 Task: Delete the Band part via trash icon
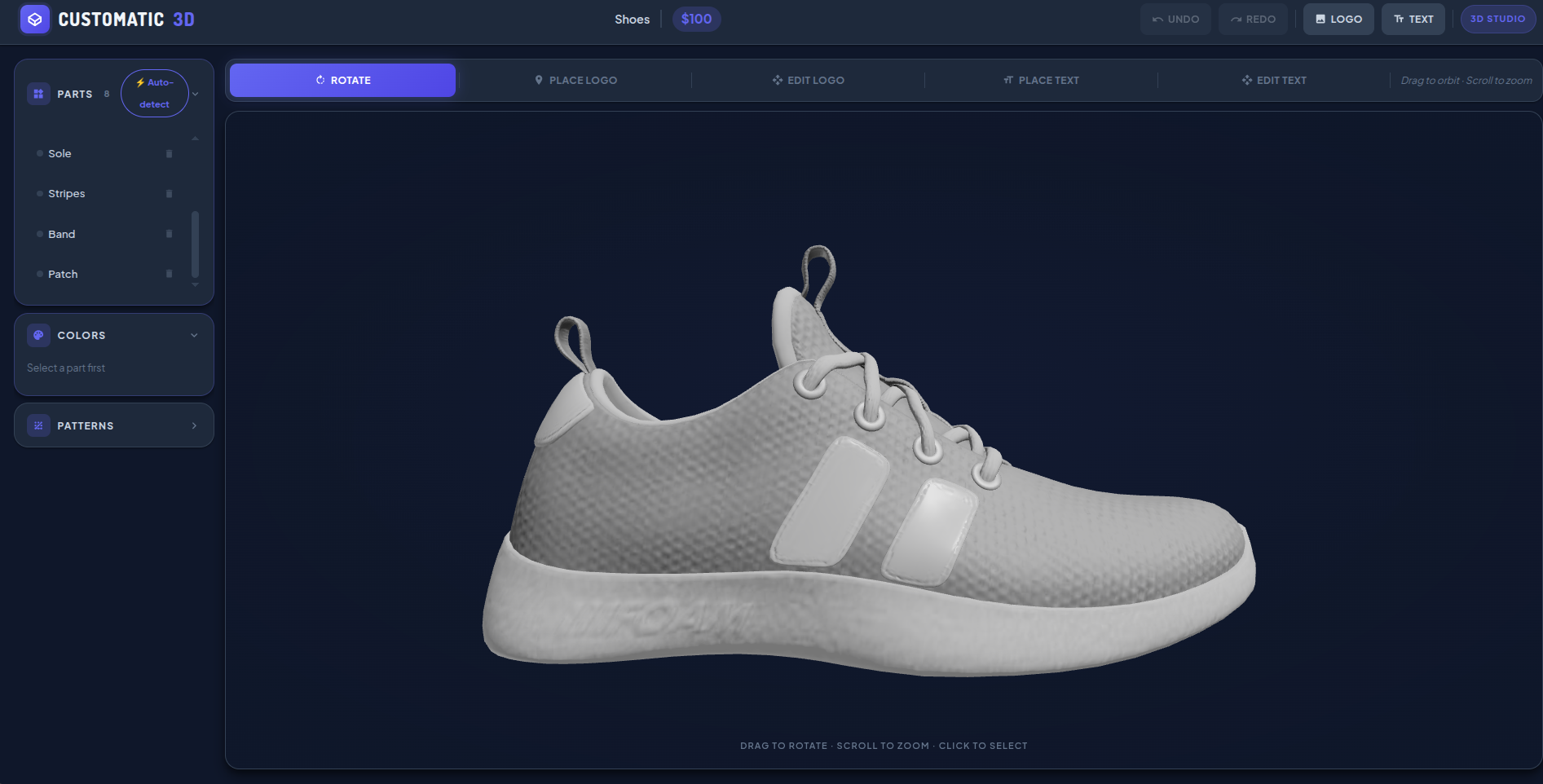[x=170, y=234]
